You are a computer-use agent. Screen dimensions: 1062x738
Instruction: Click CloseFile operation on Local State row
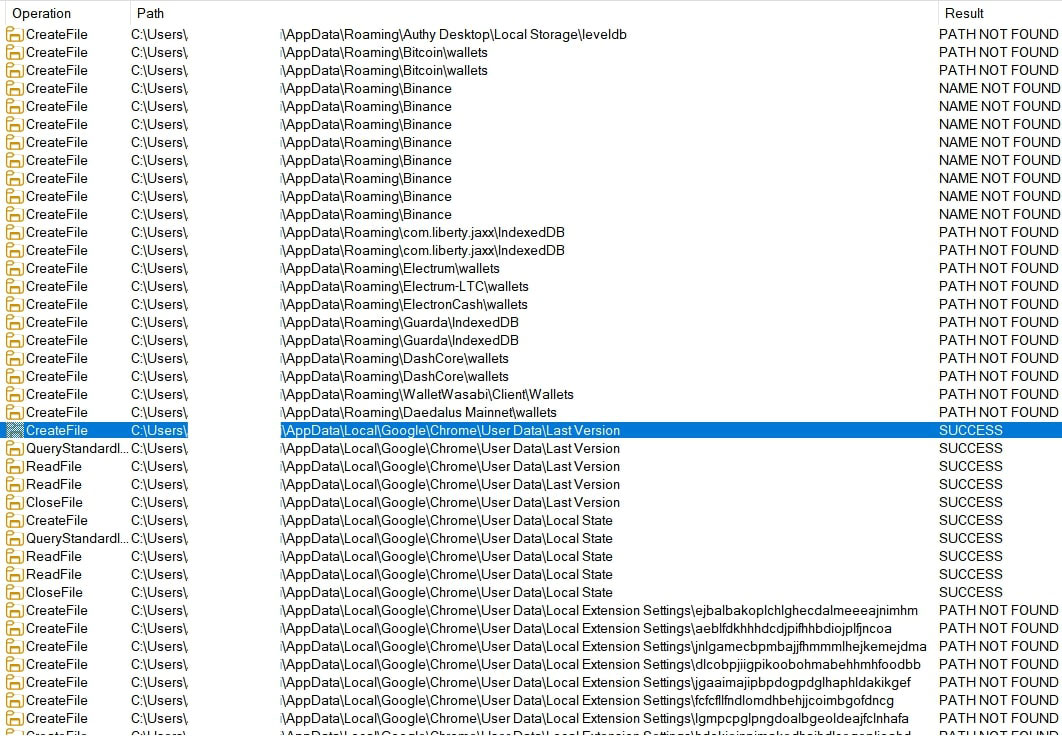click(x=54, y=592)
